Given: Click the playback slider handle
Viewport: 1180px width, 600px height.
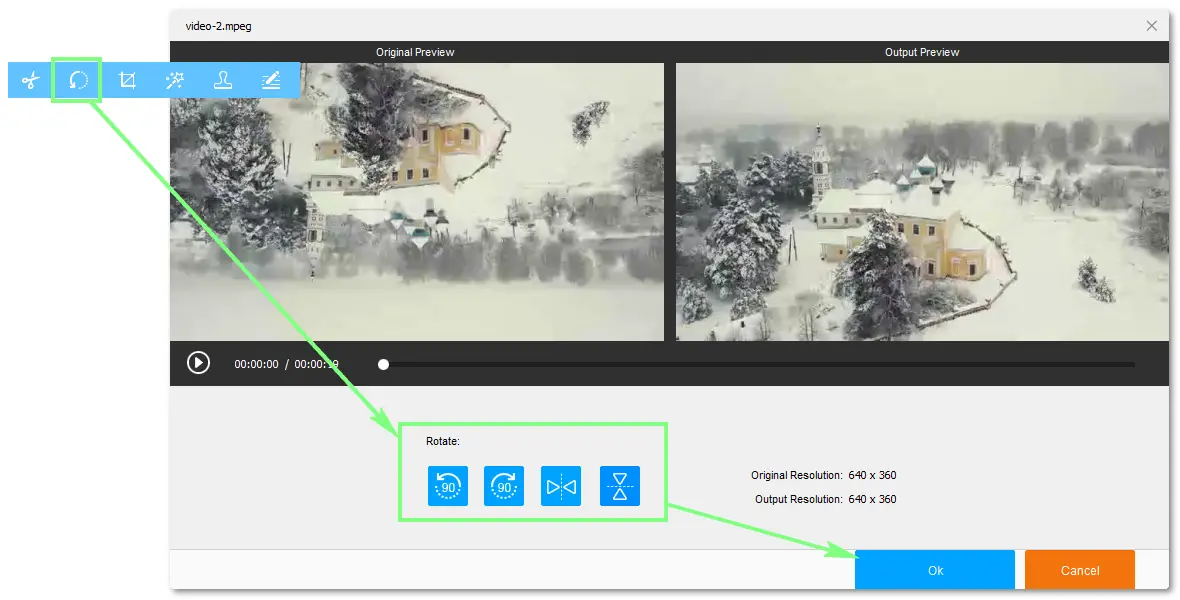Looking at the screenshot, I should click(383, 365).
